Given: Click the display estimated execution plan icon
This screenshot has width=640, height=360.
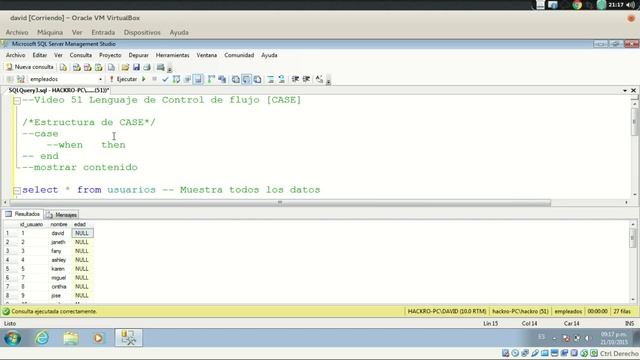Looking at the screenshot, I should point(176,79).
